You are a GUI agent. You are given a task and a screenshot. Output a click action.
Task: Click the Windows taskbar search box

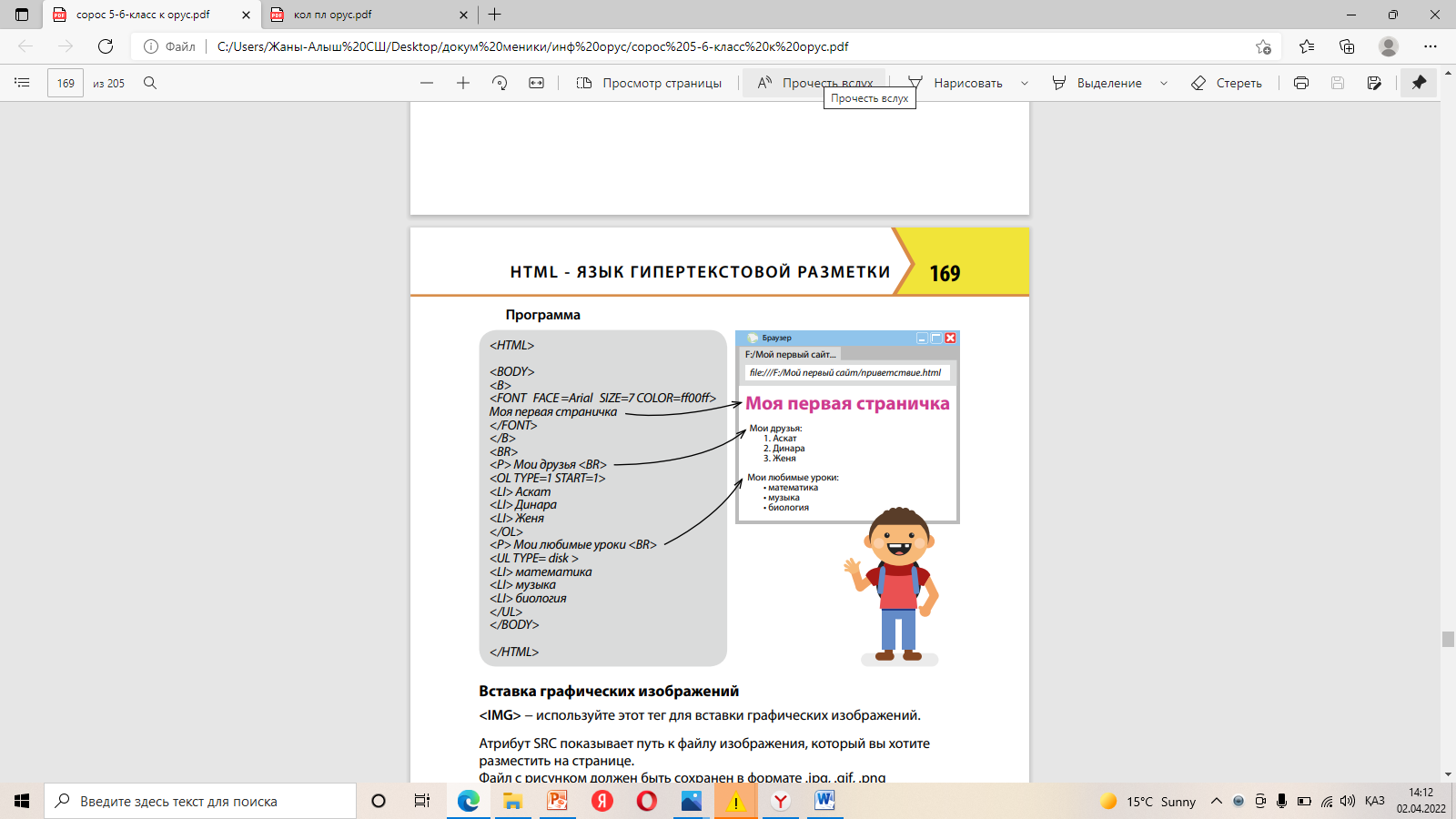pyautogui.click(x=200, y=801)
